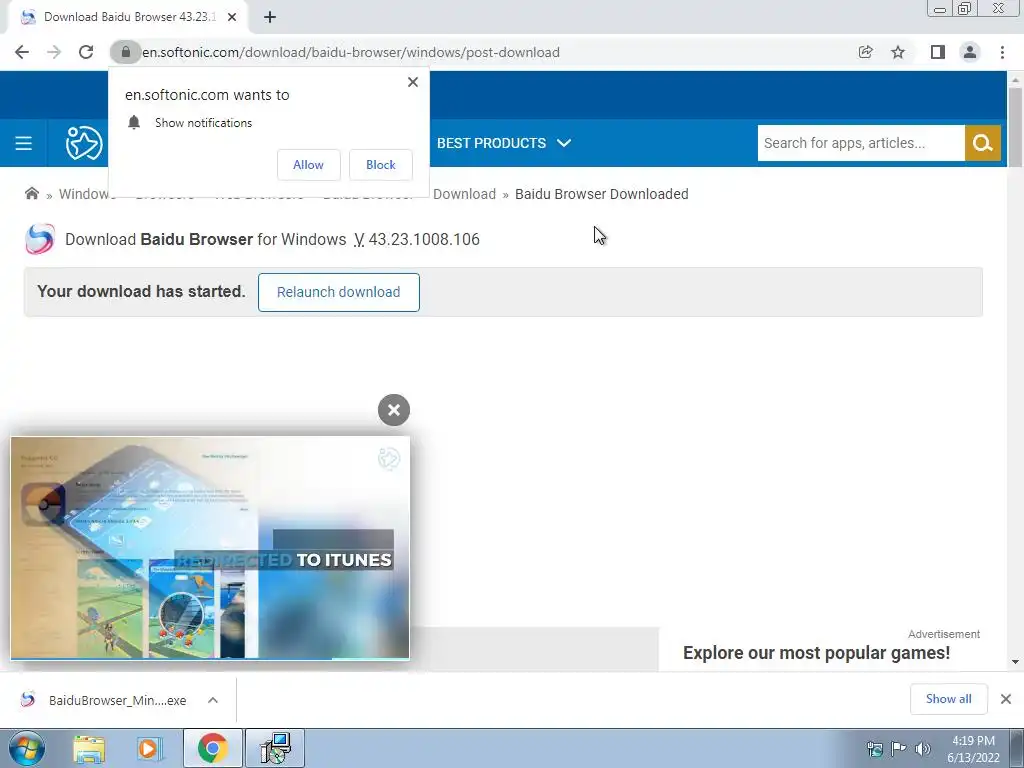This screenshot has height=768, width=1024.
Task: Open the Softonic hamburger menu
Action: 24,143
